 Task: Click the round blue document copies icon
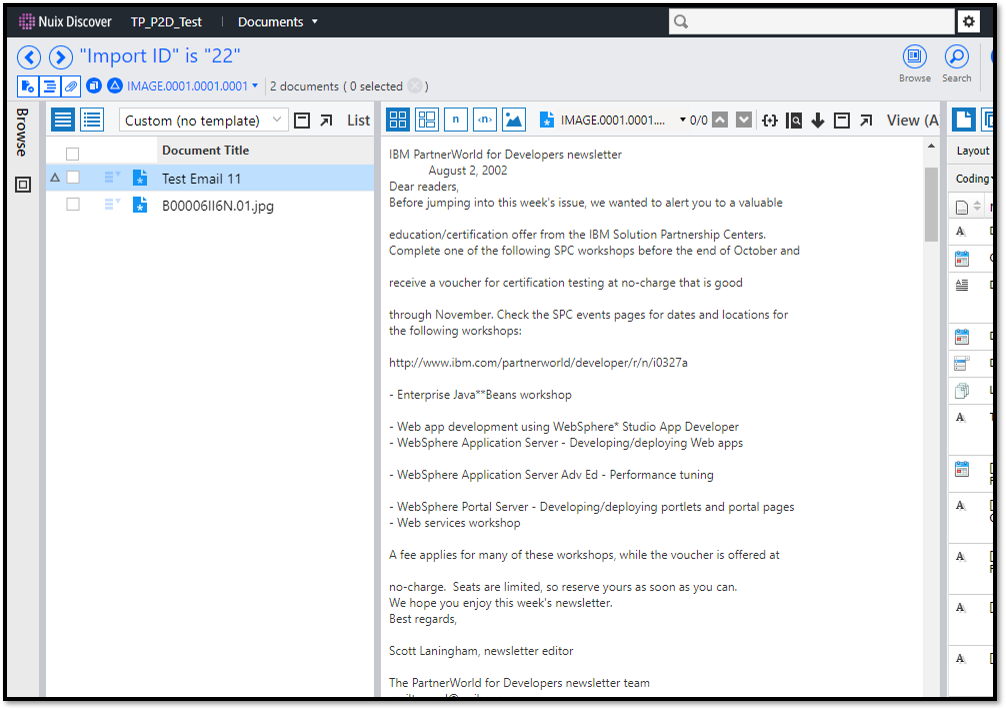(94, 85)
